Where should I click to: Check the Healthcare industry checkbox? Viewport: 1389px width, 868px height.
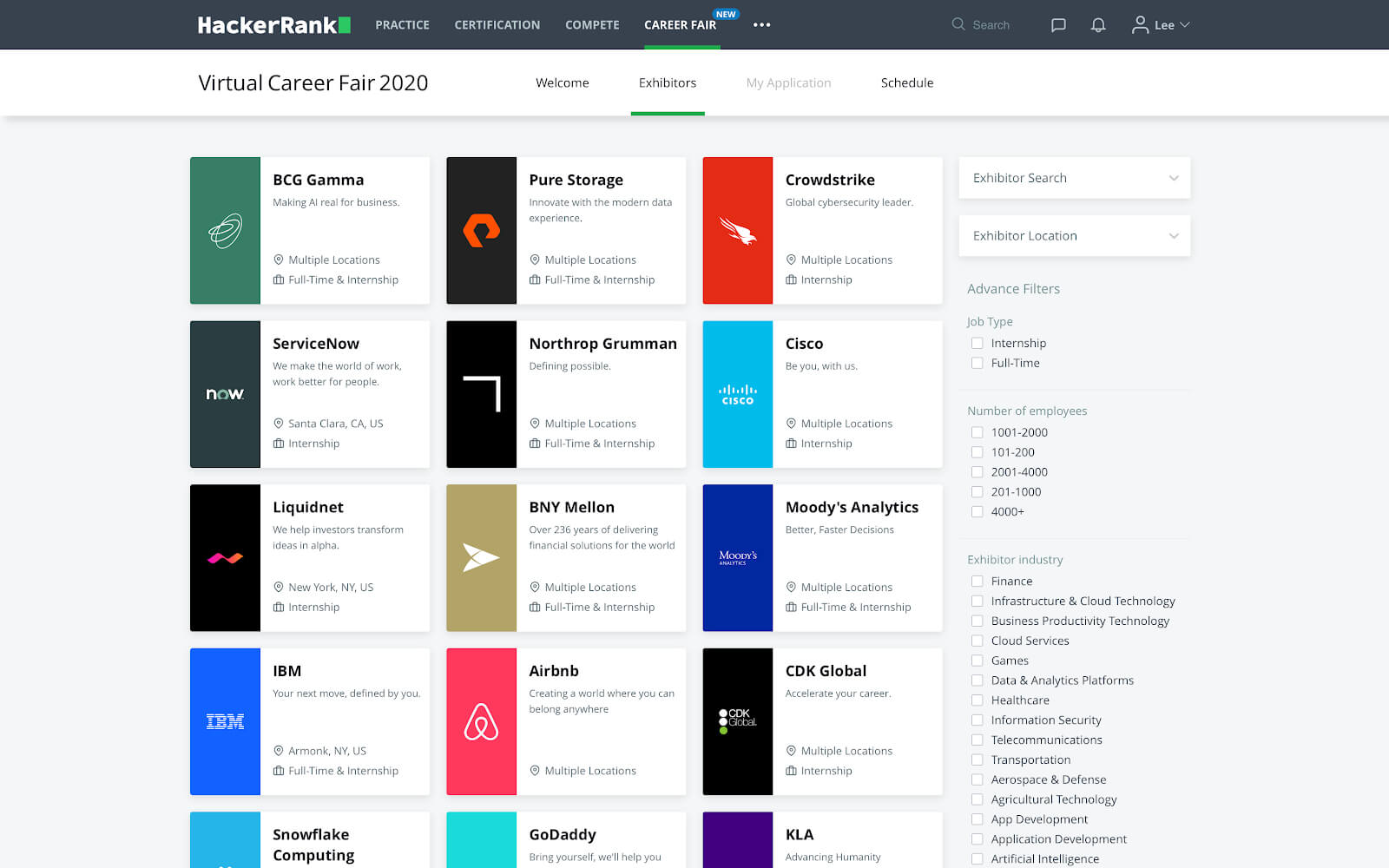tap(978, 700)
